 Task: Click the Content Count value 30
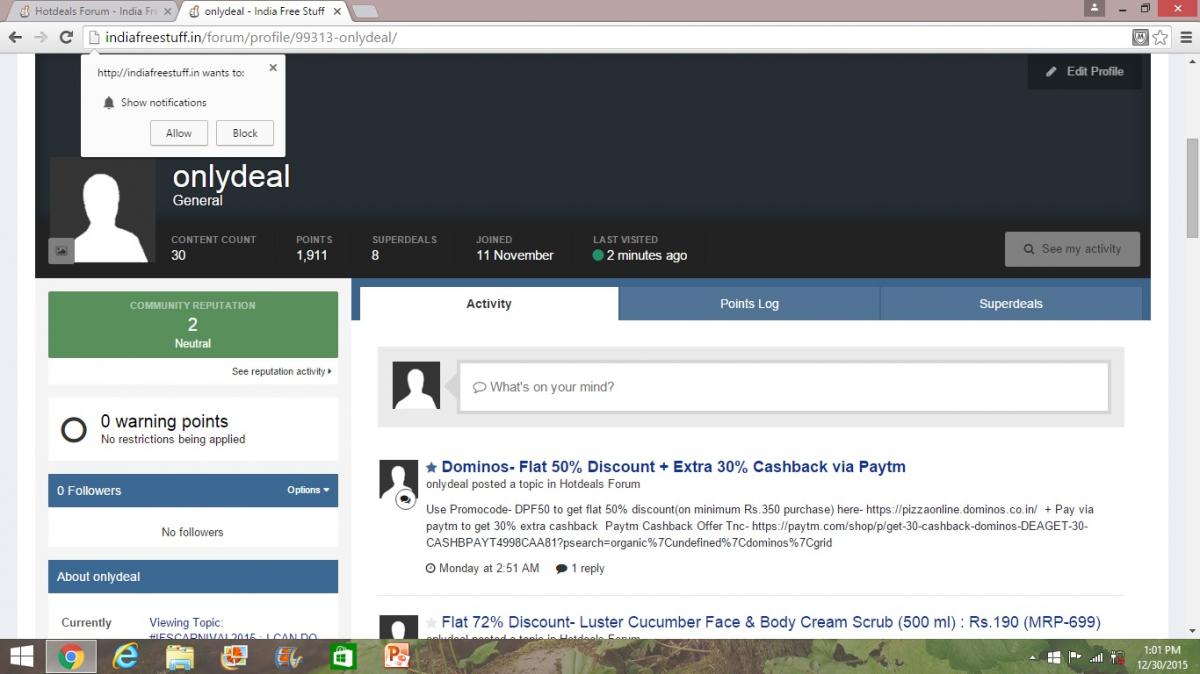178,255
